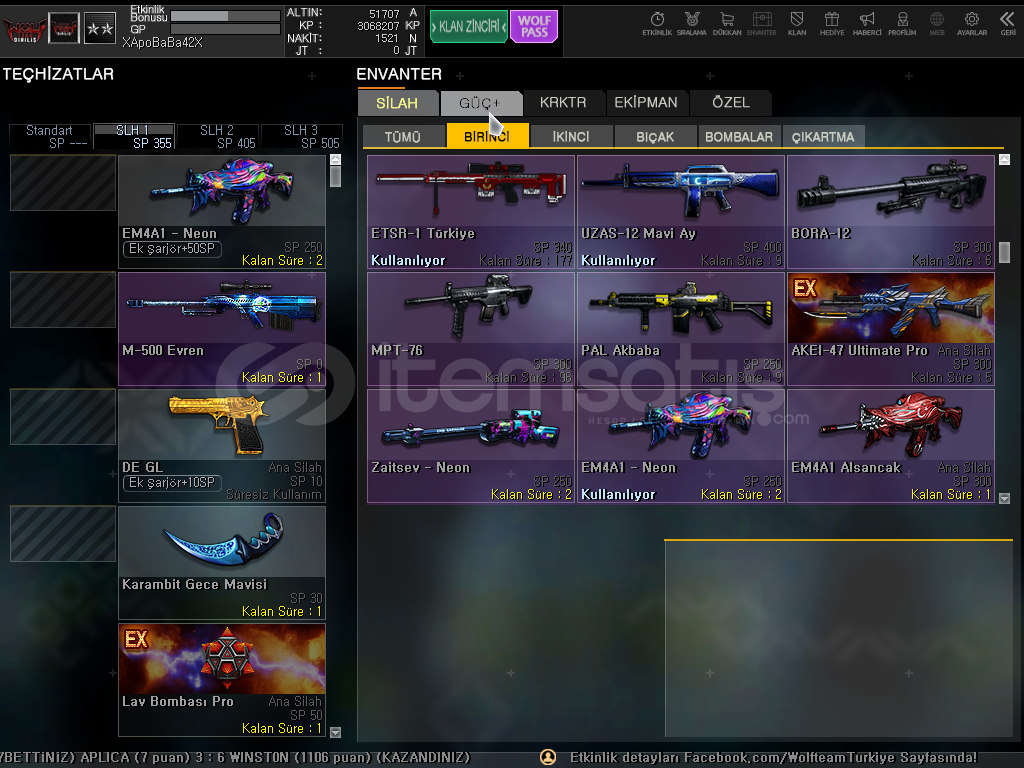Click the equipped DE GL pistol slot

222,446
